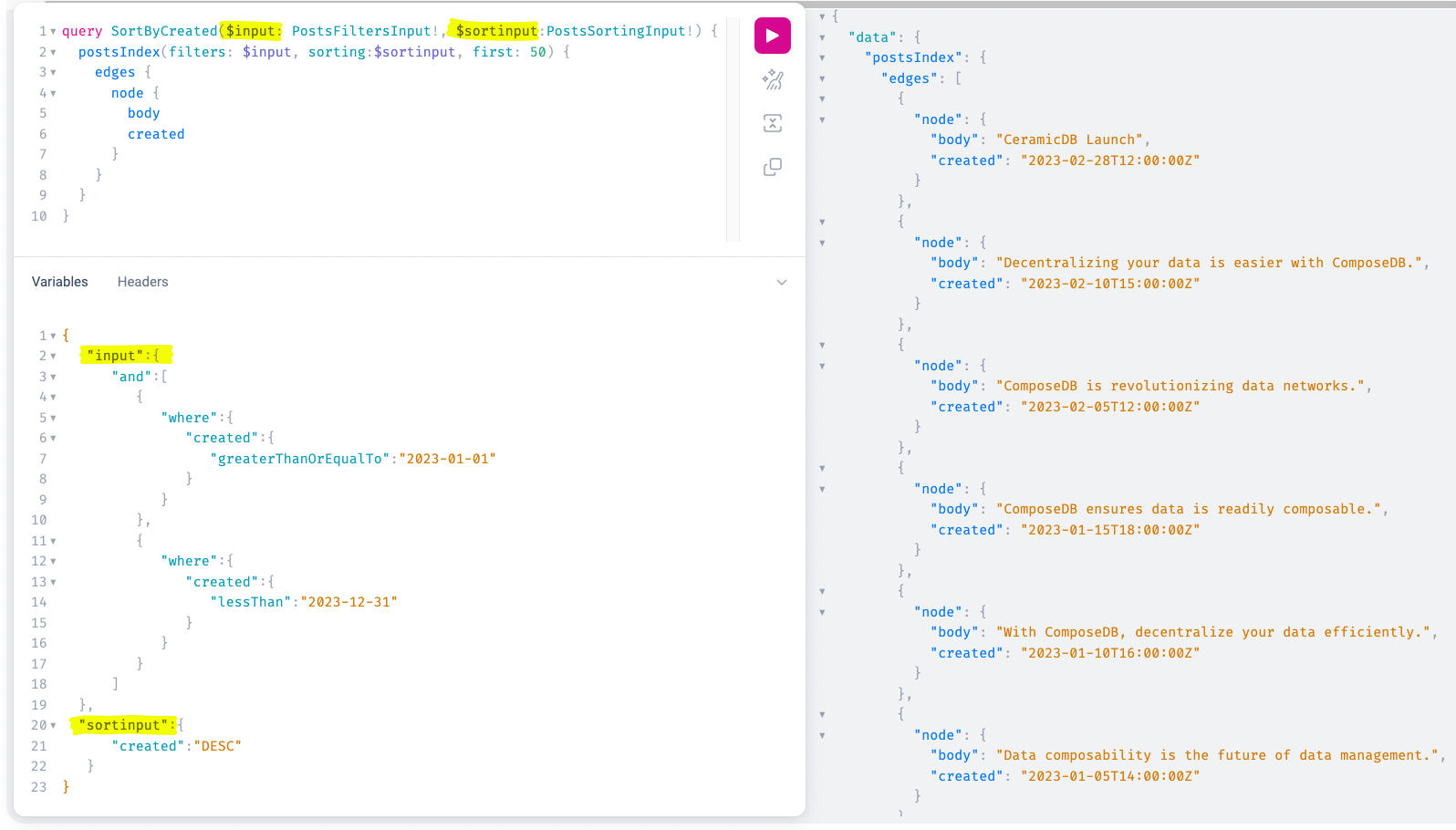The image size is (1456, 830).
Task: Click the 'PostsFiltersInput!' type name
Action: coord(366,31)
